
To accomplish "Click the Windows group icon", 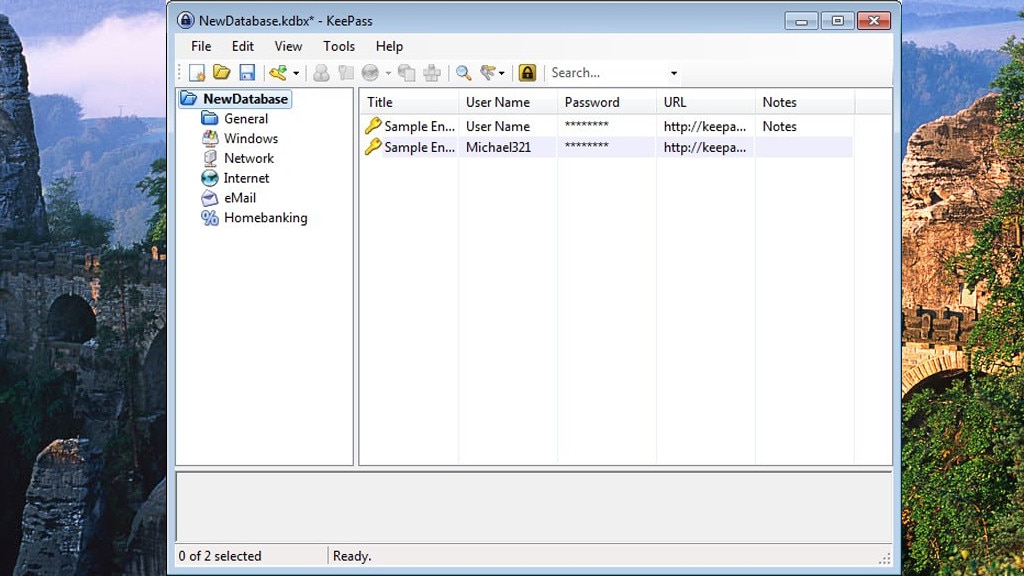I will point(210,138).
